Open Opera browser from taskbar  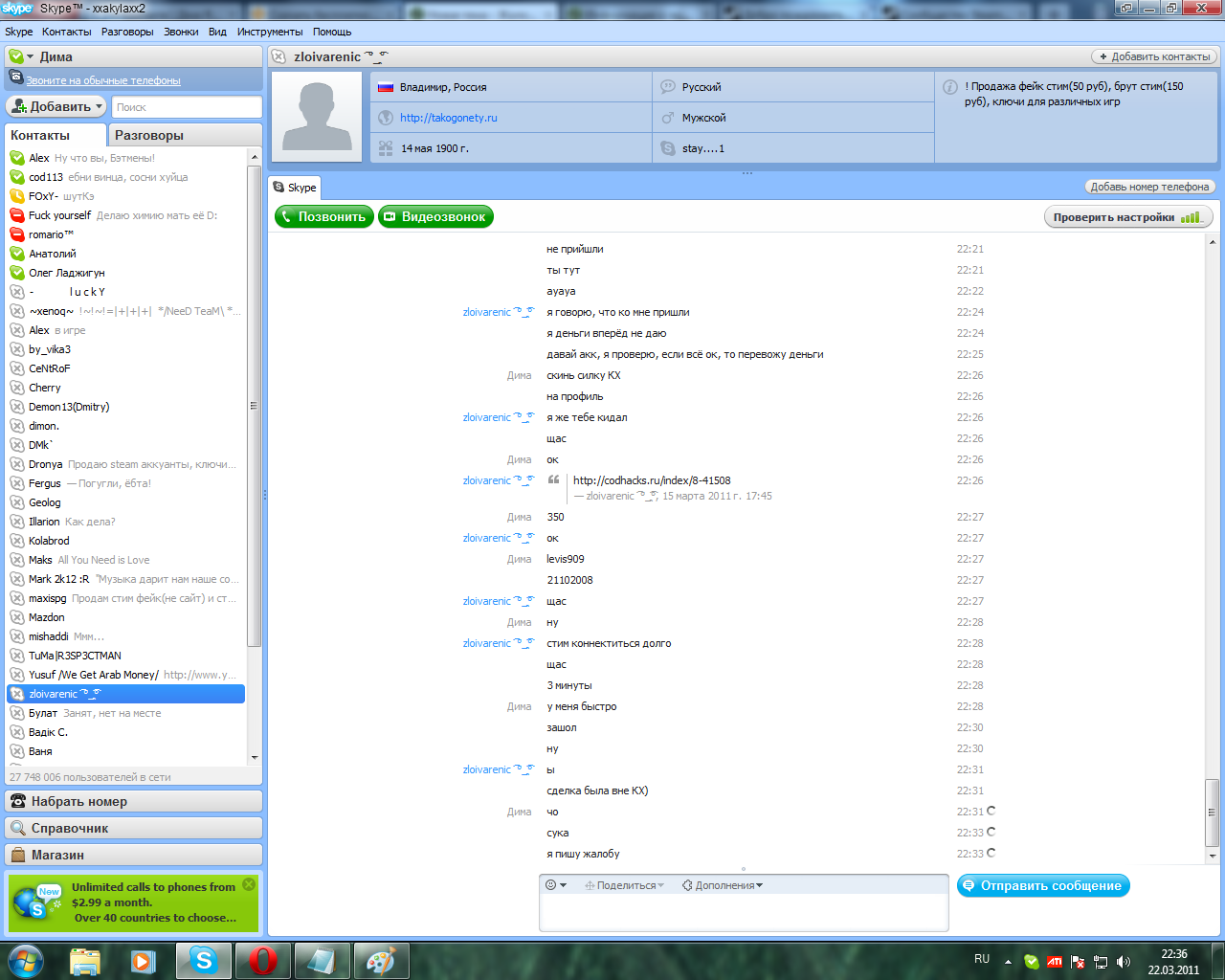click(x=263, y=961)
